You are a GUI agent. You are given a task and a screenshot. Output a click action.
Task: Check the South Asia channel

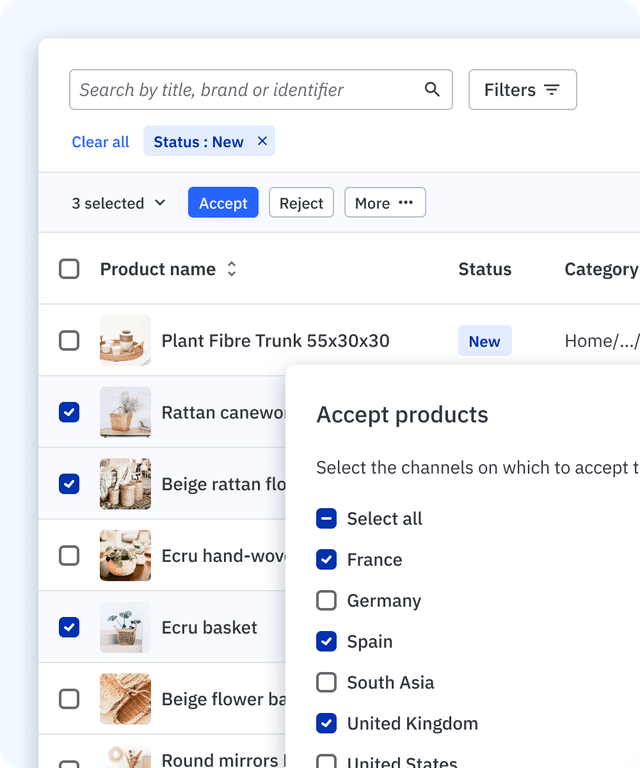click(x=326, y=682)
